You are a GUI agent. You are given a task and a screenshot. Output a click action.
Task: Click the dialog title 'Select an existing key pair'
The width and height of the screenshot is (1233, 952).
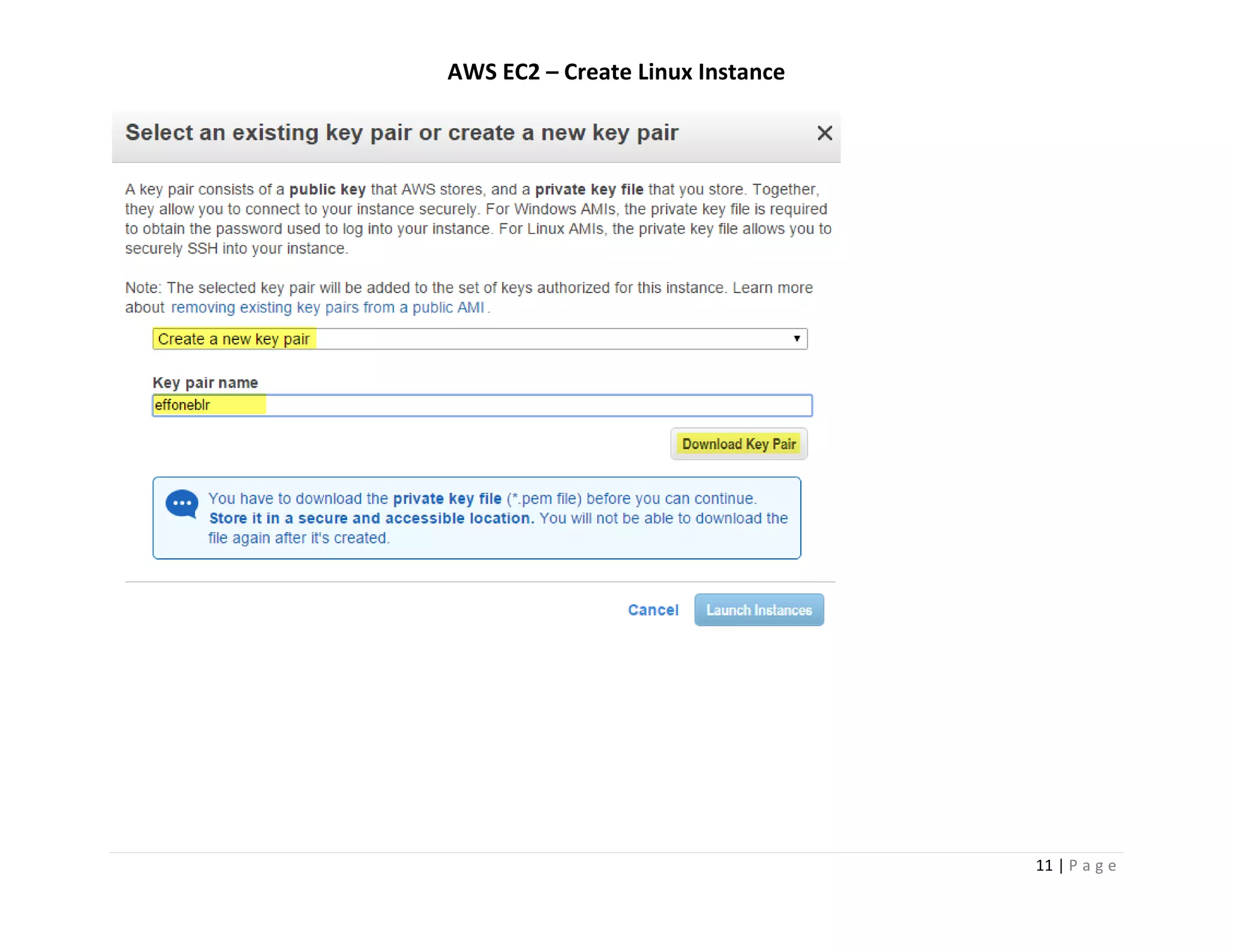[402, 133]
